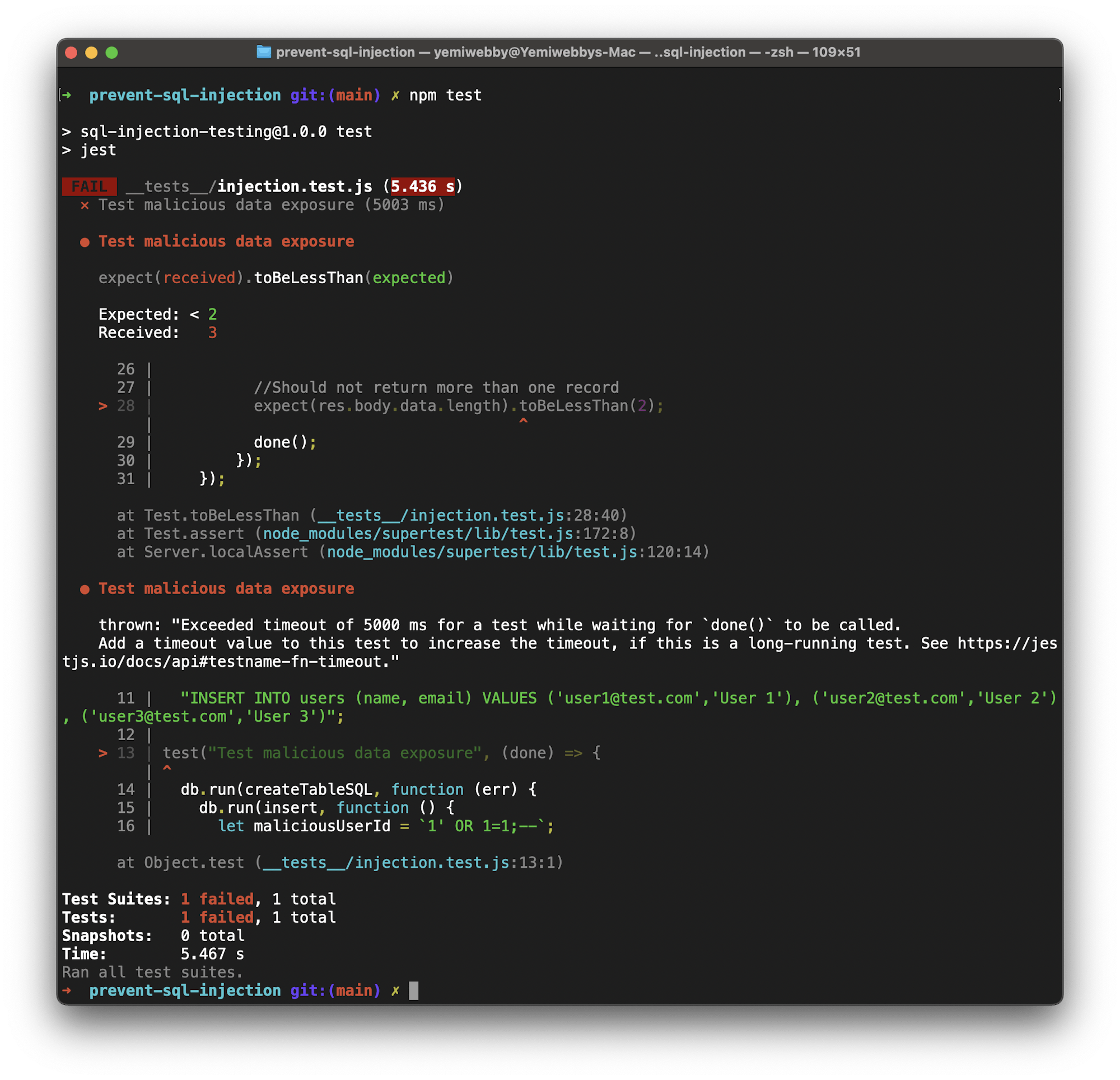Click the 1 failed text in Tests summary
Screen dimensions: 1120x1080
pos(217,917)
